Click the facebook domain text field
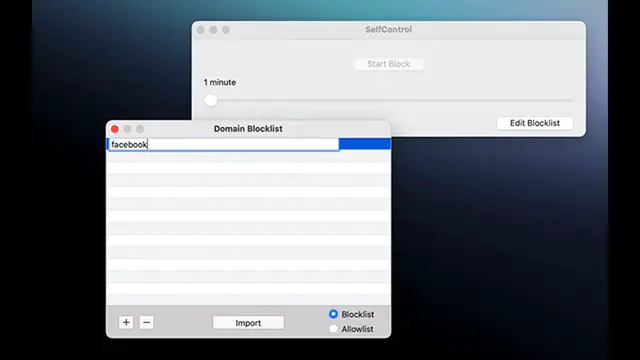Image resolution: width=640 pixels, height=360 pixels. point(223,144)
